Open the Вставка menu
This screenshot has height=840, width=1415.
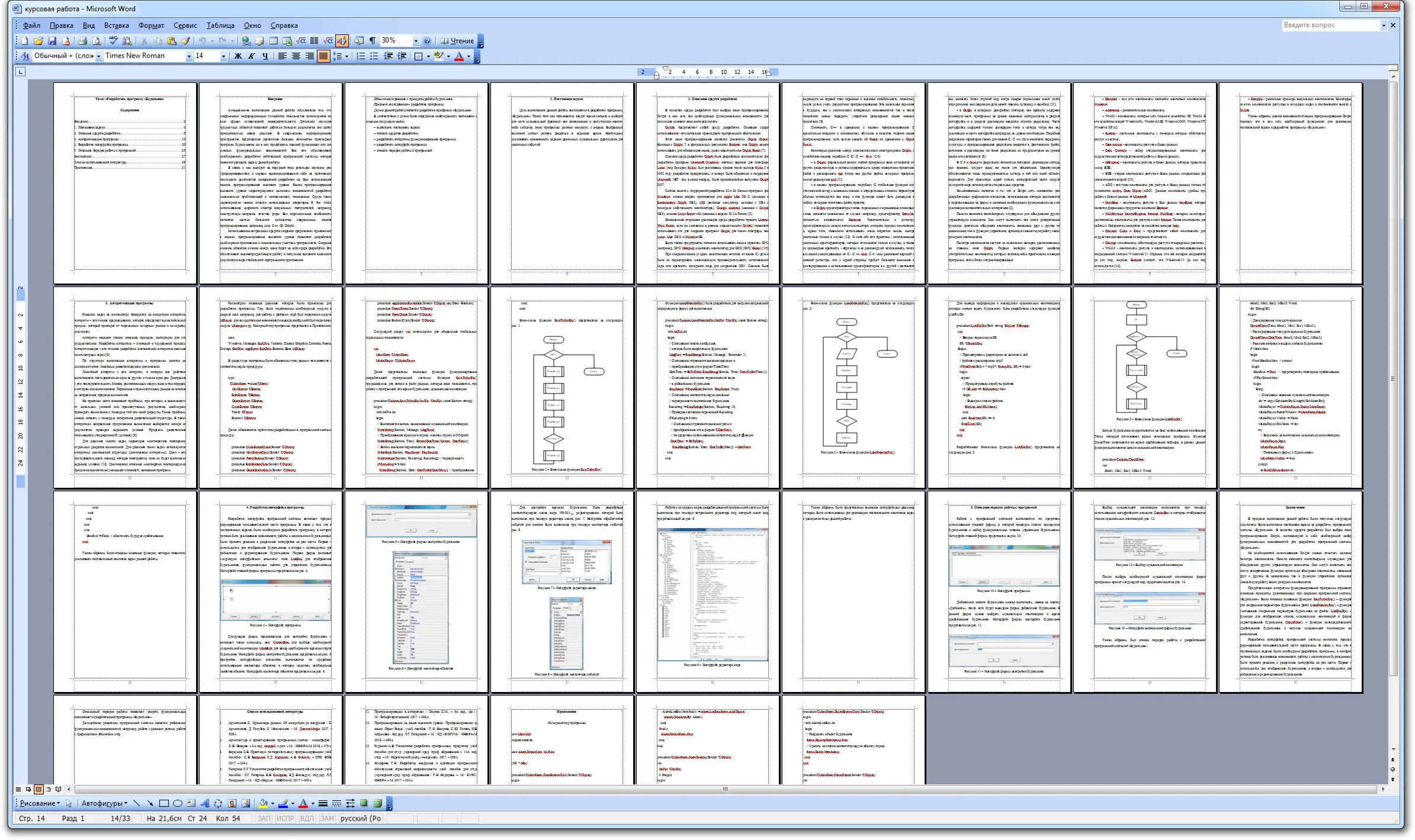tap(116, 25)
